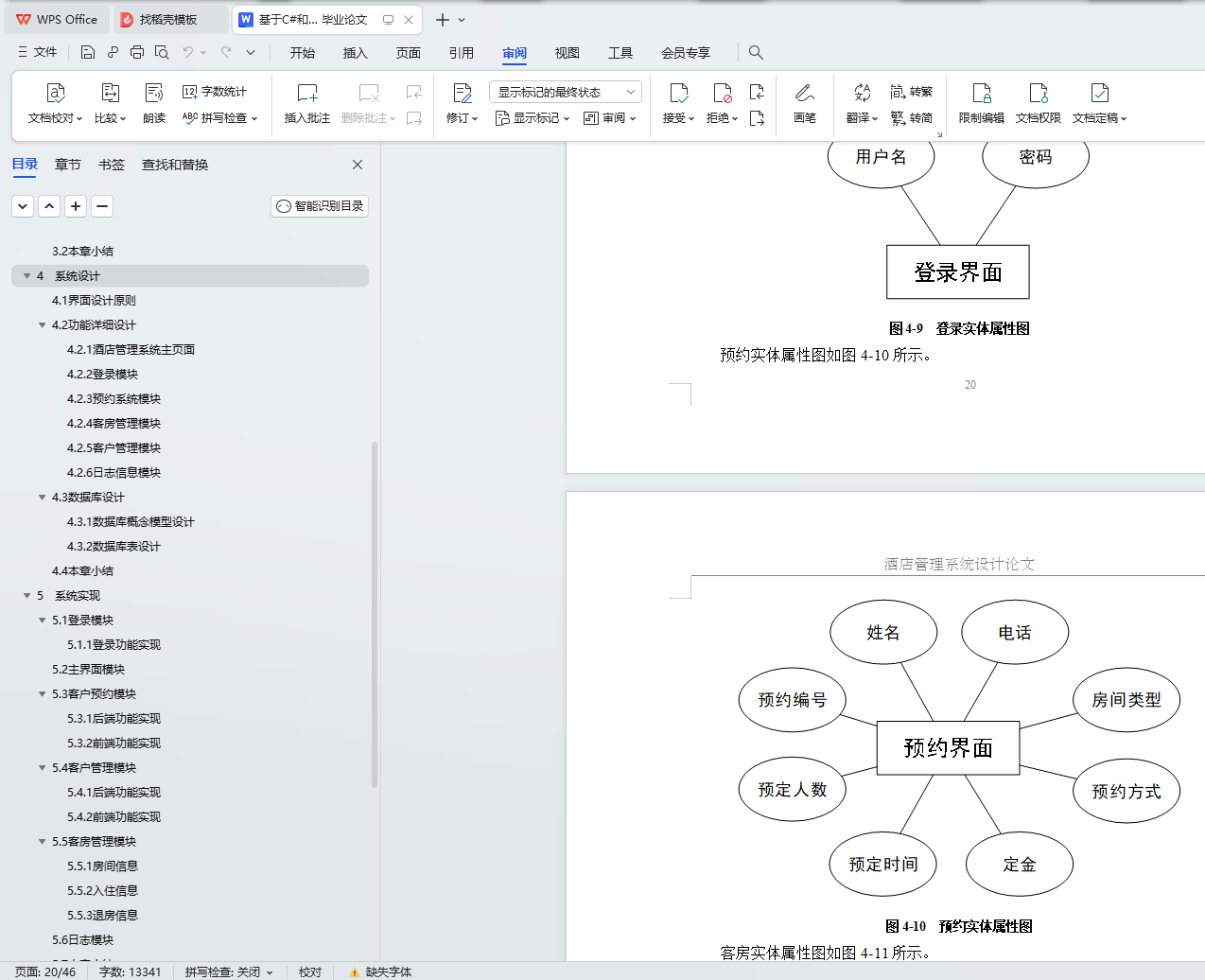The width and height of the screenshot is (1205, 980).
Task: Click the demote heading level minus button
Action: click(102, 206)
